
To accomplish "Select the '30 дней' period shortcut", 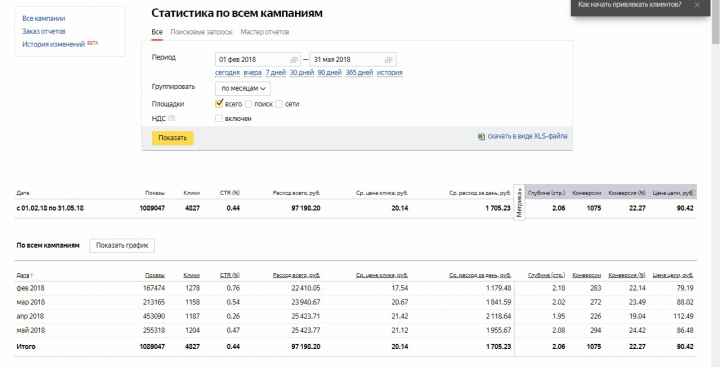I will click(302, 73).
